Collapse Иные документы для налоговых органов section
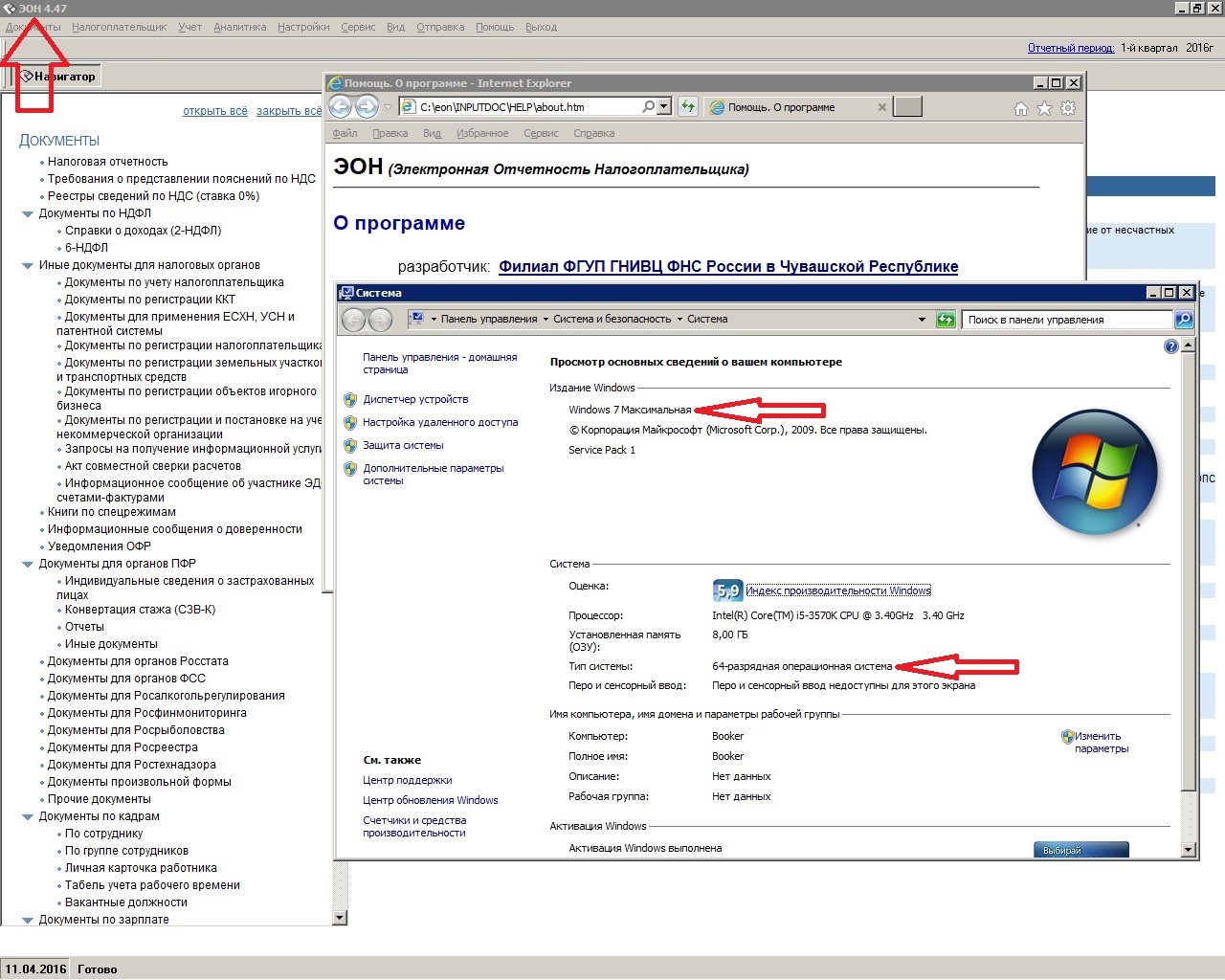Screen dimensions: 1225x980 coord(28,266)
